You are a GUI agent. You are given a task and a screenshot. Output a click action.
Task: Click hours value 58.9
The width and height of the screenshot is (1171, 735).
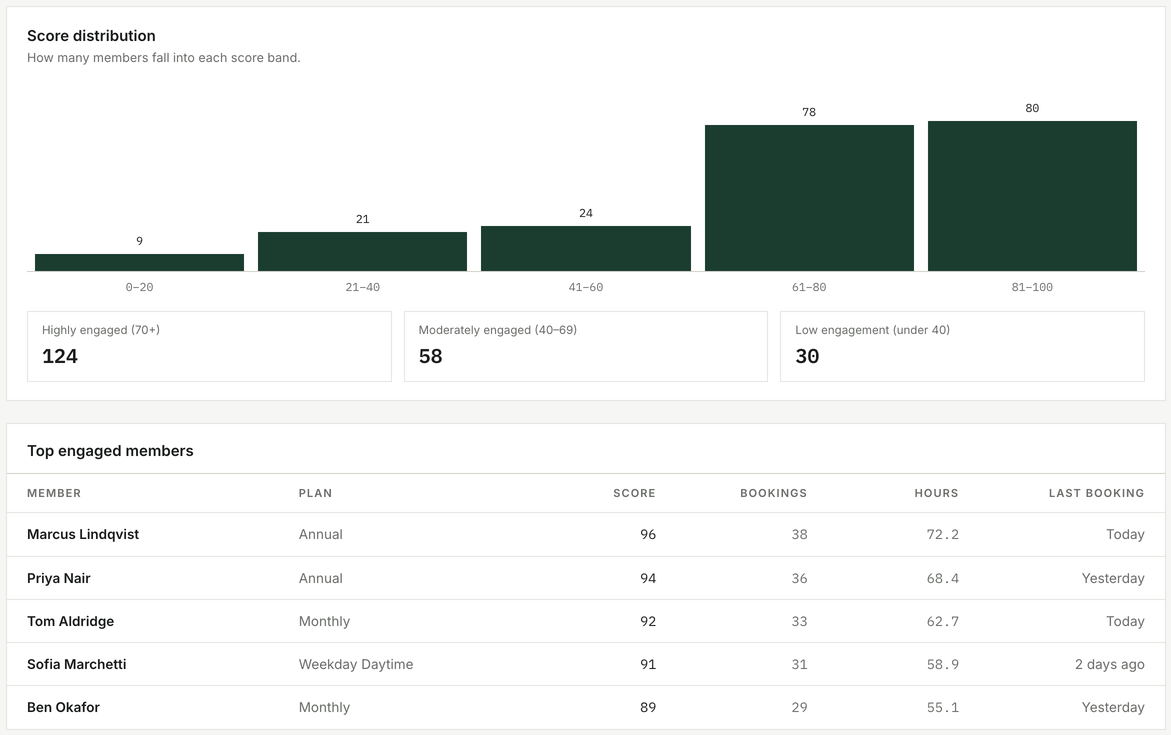tap(942, 664)
